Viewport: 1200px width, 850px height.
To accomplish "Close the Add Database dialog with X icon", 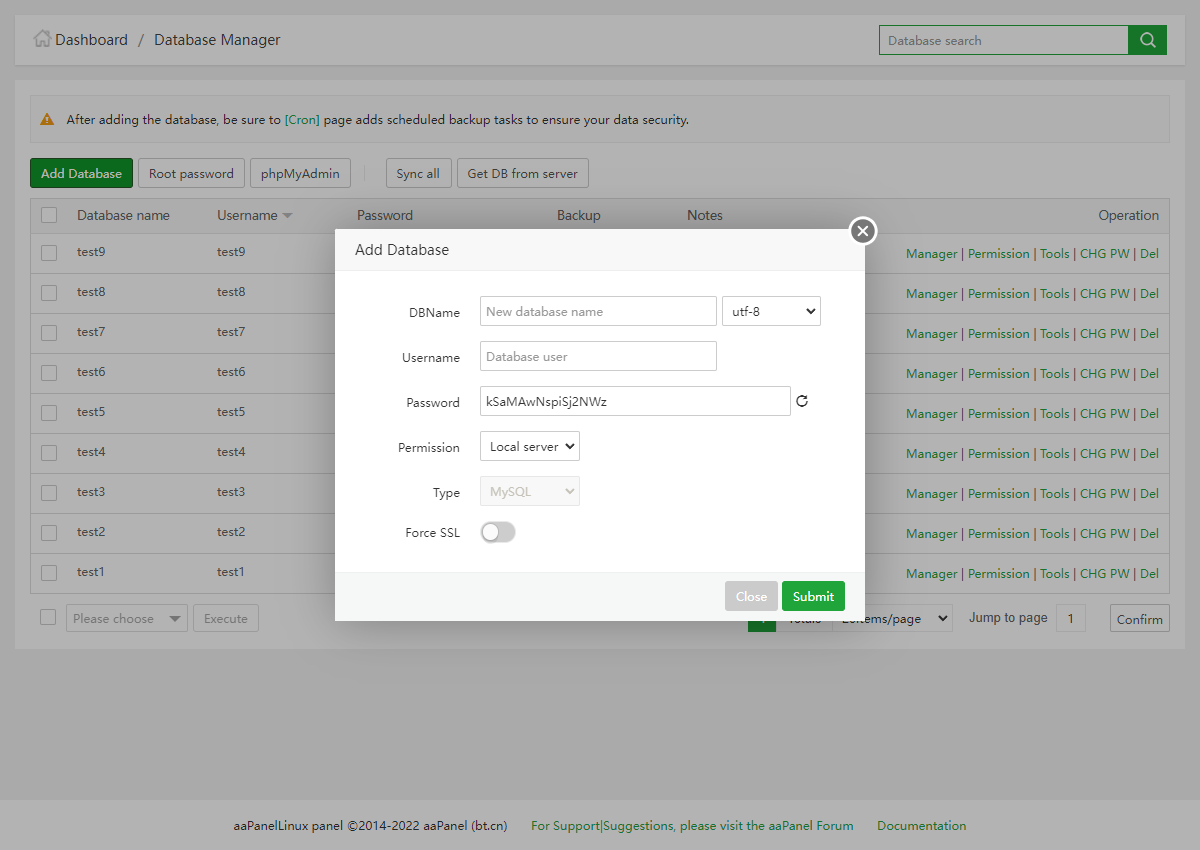I will (x=863, y=231).
